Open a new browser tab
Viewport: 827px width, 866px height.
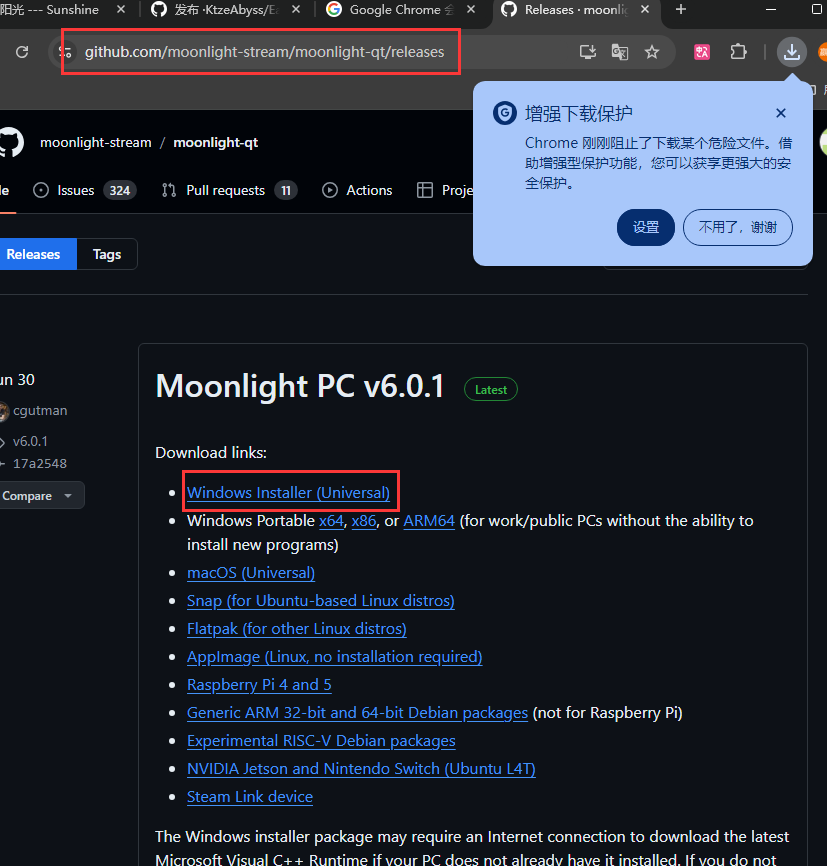681,9
